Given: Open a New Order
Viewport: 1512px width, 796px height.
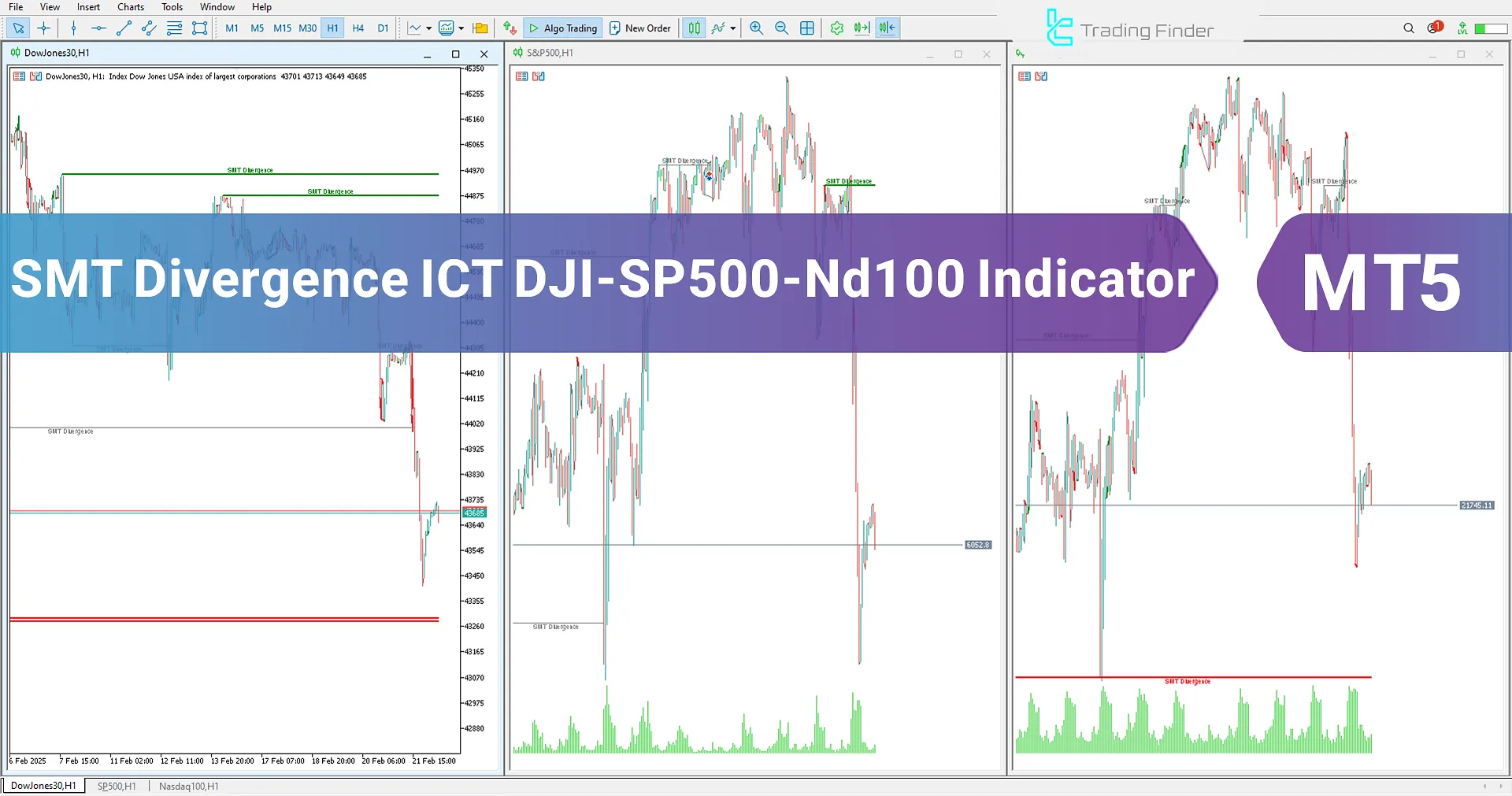Looking at the screenshot, I should click(x=640, y=28).
